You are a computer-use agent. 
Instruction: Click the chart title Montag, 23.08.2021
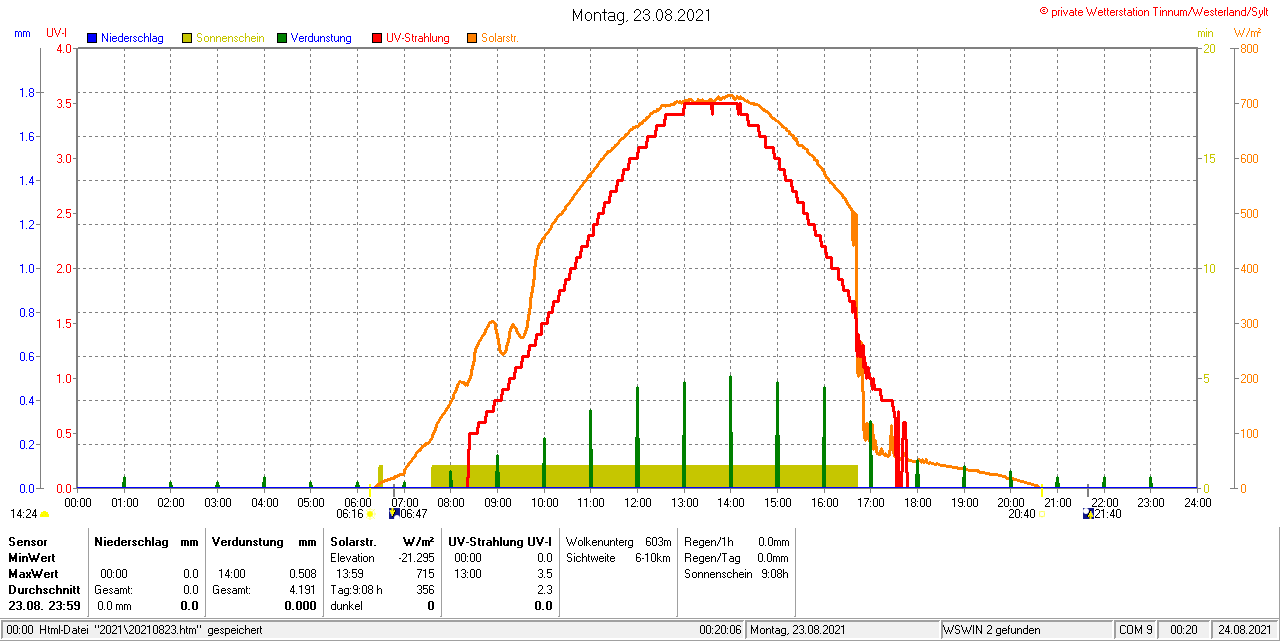642,15
